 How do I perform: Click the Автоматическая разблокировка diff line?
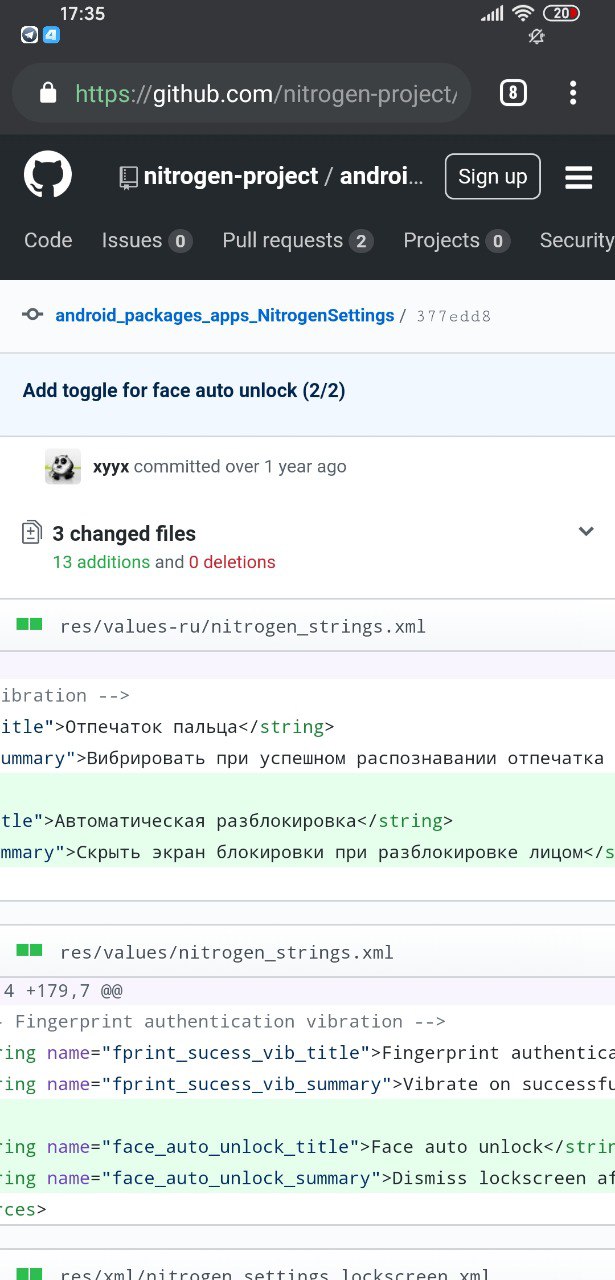click(x=307, y=821)
